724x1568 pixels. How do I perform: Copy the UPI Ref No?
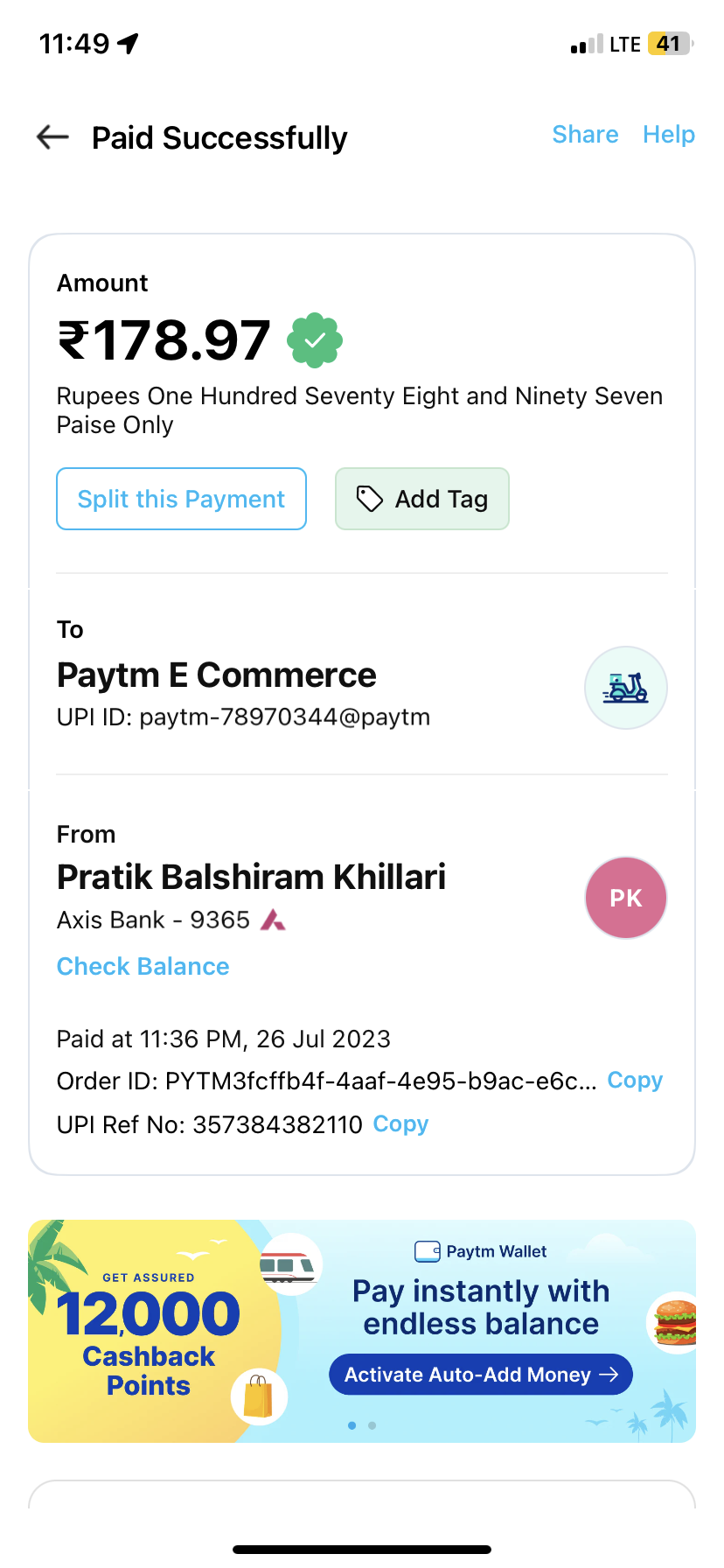point(400,1124)
